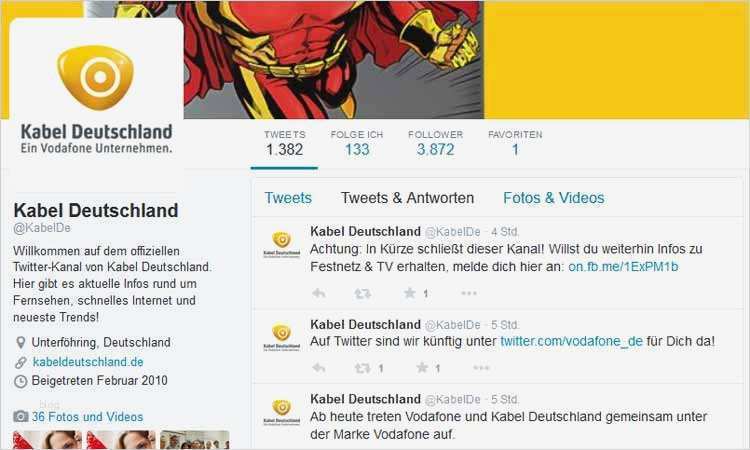Open more options on the first tweet
This screenshot has height=450, width=750.
point(469,293)
